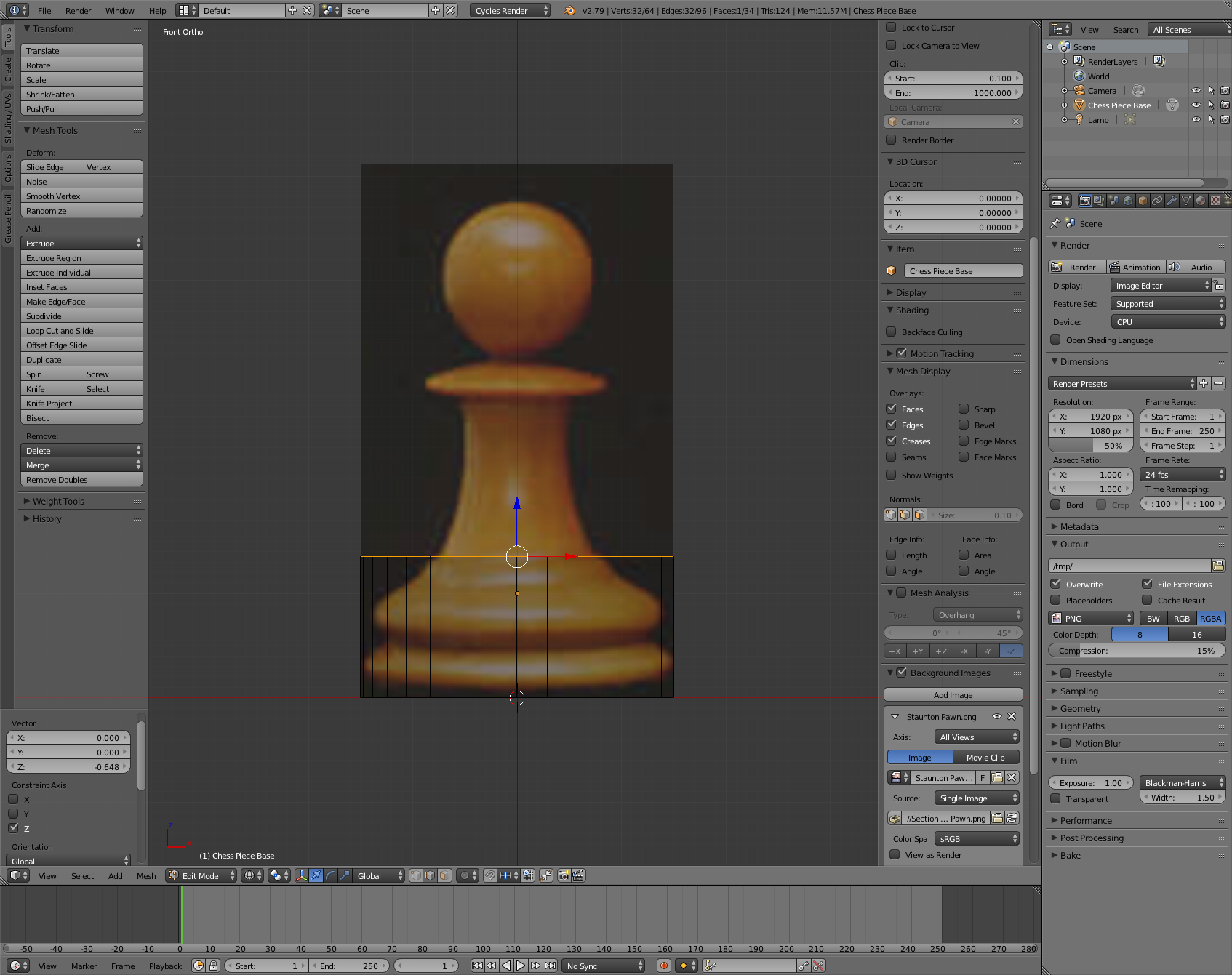Enable the Backface Culling checkbox
Image resolution: width=1232 pixels, height=975 pixels.
(891, 332)
